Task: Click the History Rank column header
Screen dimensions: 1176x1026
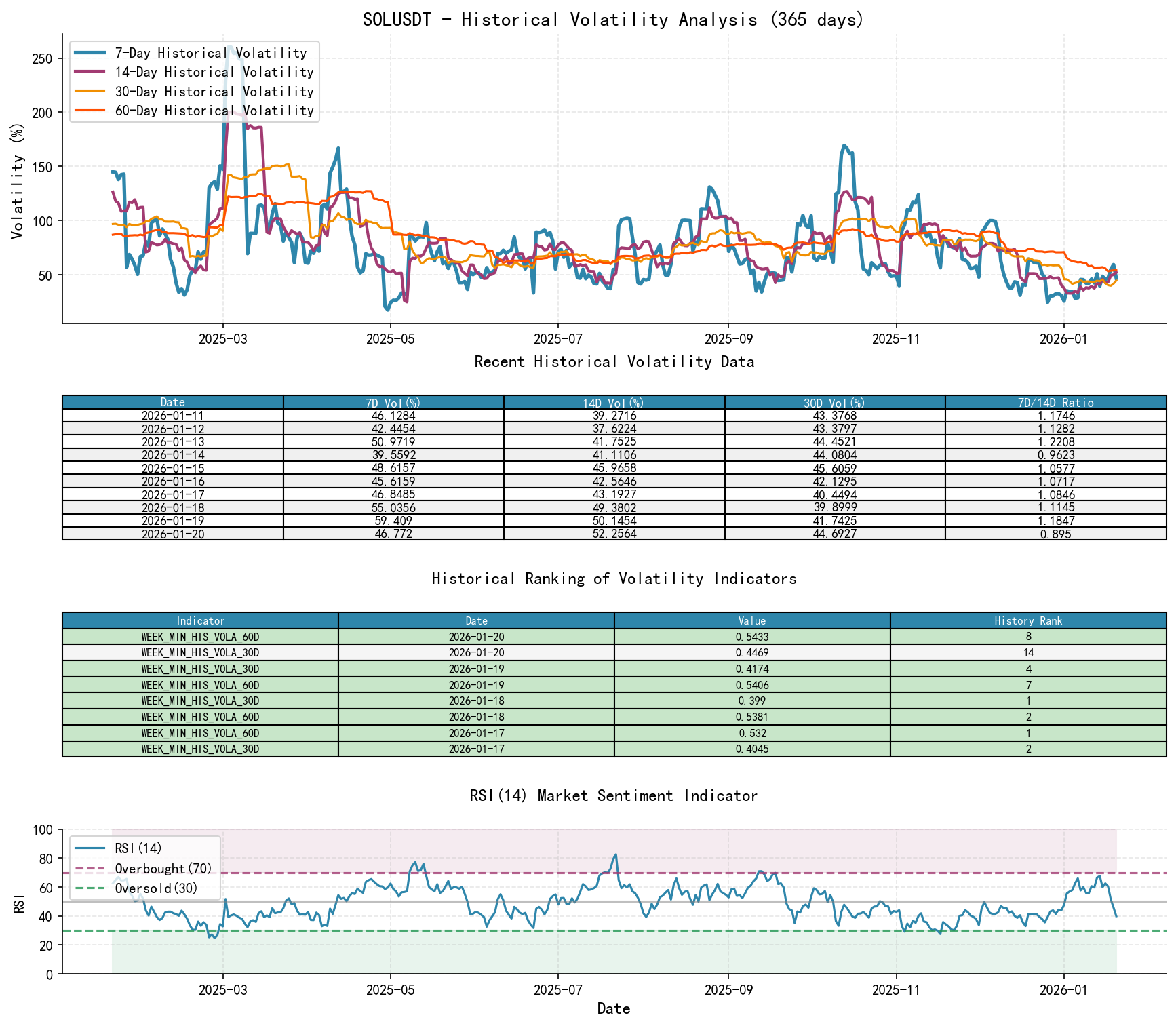Action: pyautogui.click(x=1029, y=620)
